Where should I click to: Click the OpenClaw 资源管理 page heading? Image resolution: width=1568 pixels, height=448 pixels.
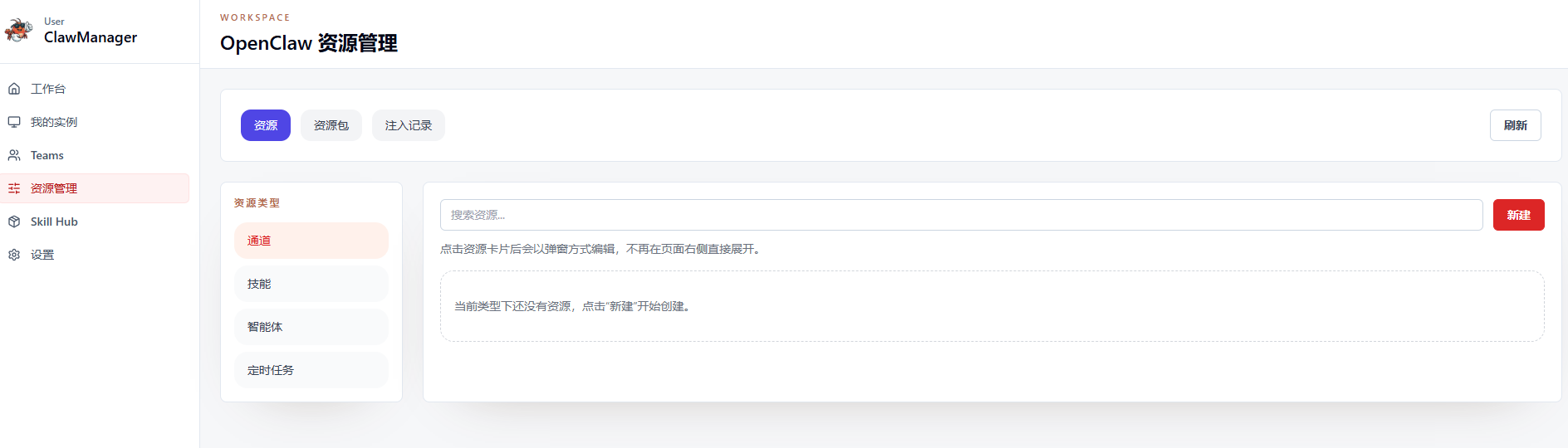coord(309,43)
